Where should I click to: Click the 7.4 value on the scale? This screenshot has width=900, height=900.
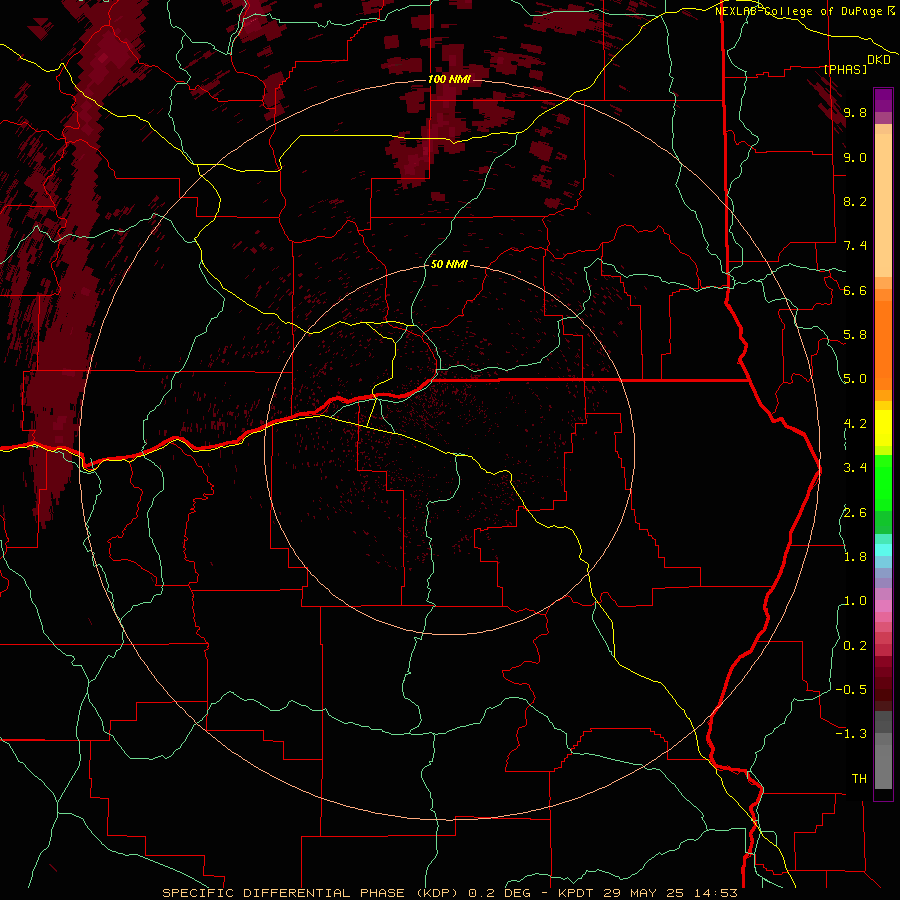pyautogui.click(x=855, y=246)
